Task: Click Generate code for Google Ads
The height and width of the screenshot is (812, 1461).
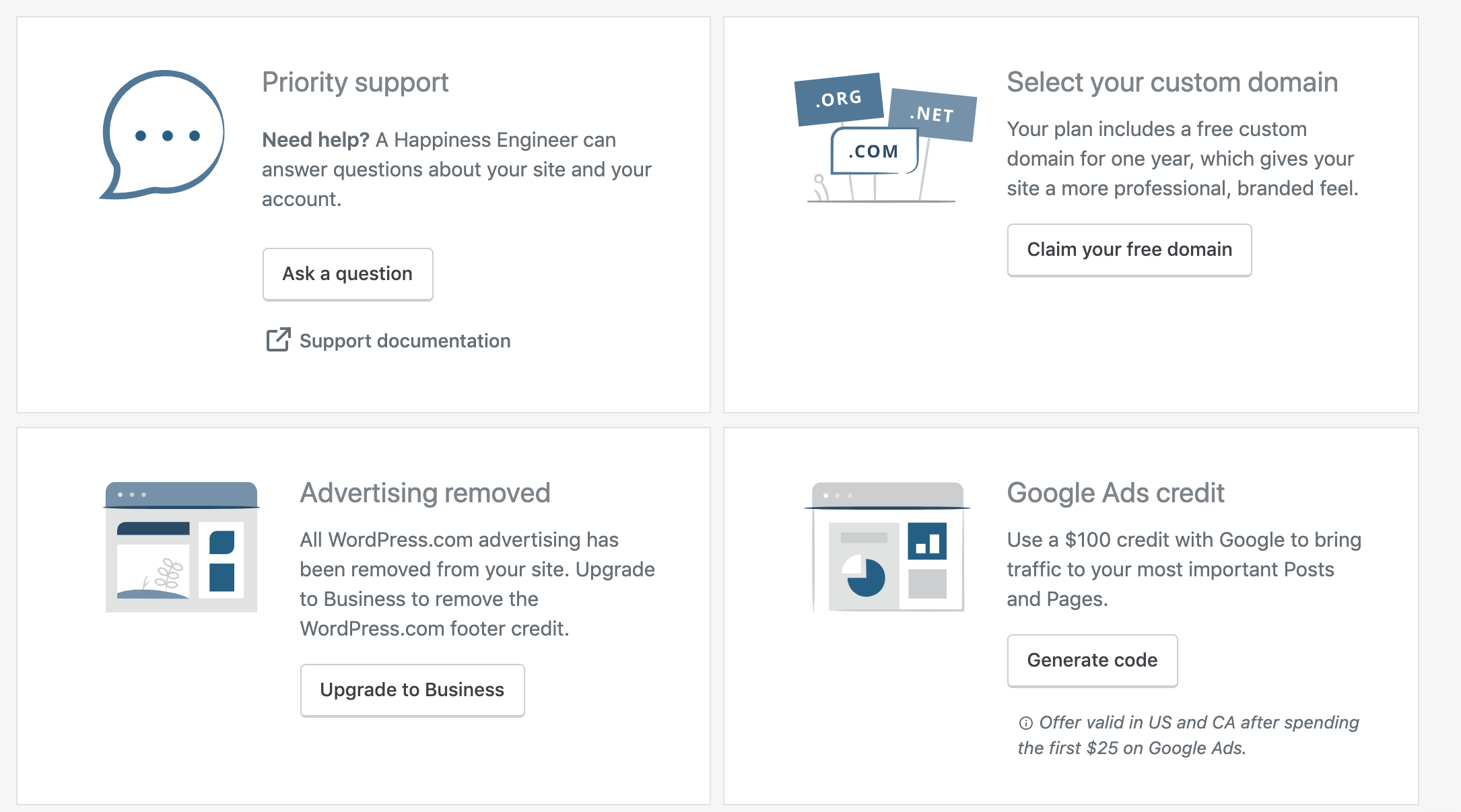Action: [x=1092, y=661]
